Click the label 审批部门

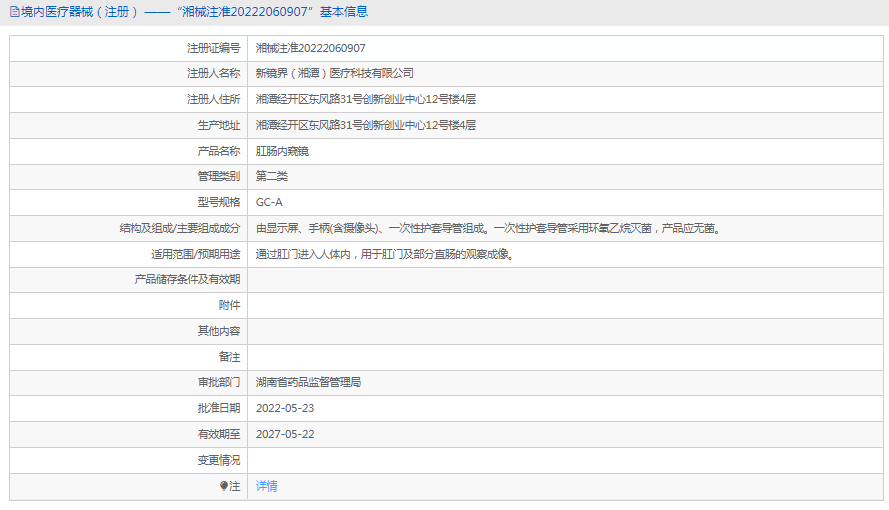(219, 382)
